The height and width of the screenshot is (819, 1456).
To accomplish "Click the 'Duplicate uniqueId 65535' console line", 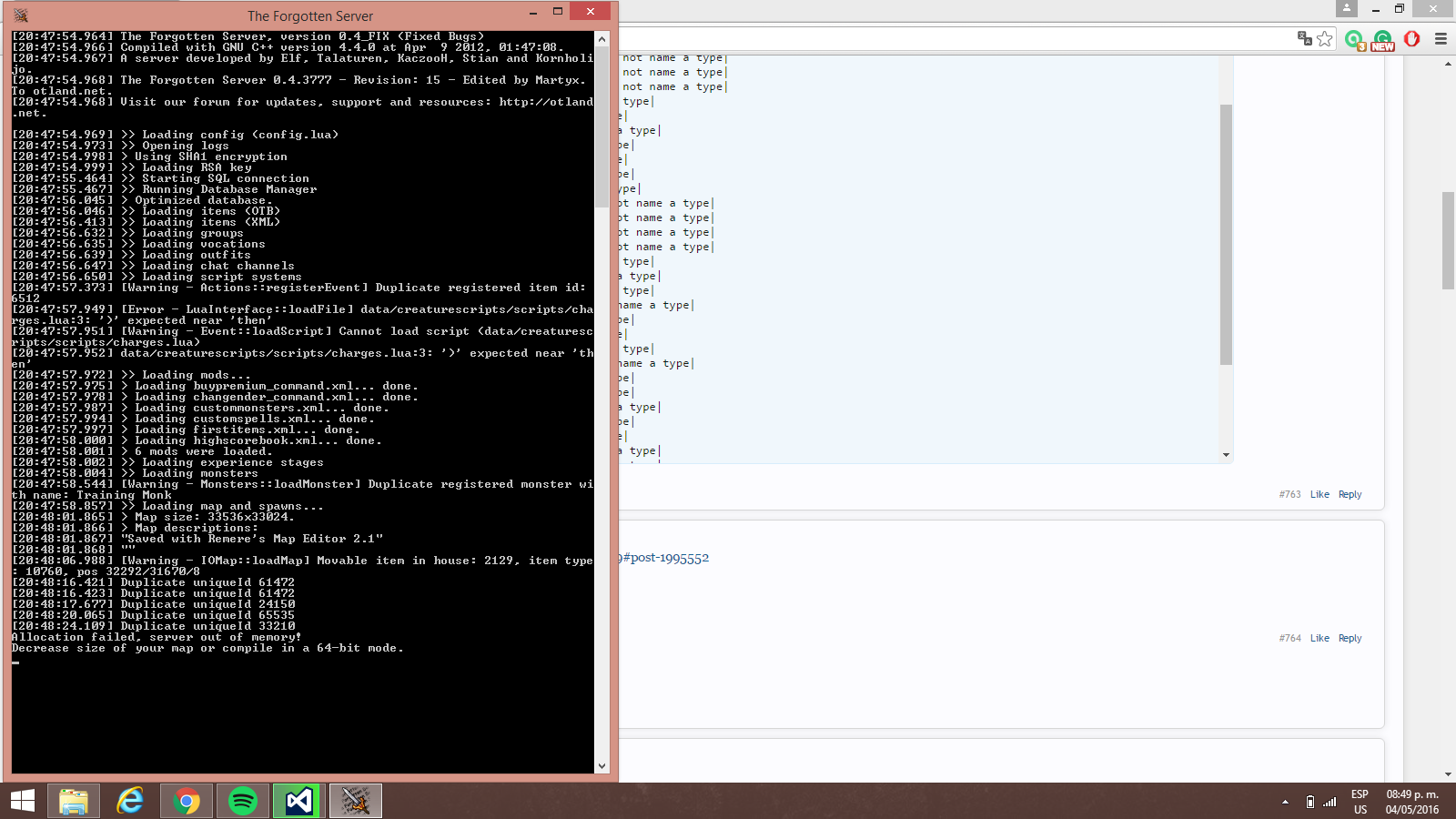I will (154, 615).
